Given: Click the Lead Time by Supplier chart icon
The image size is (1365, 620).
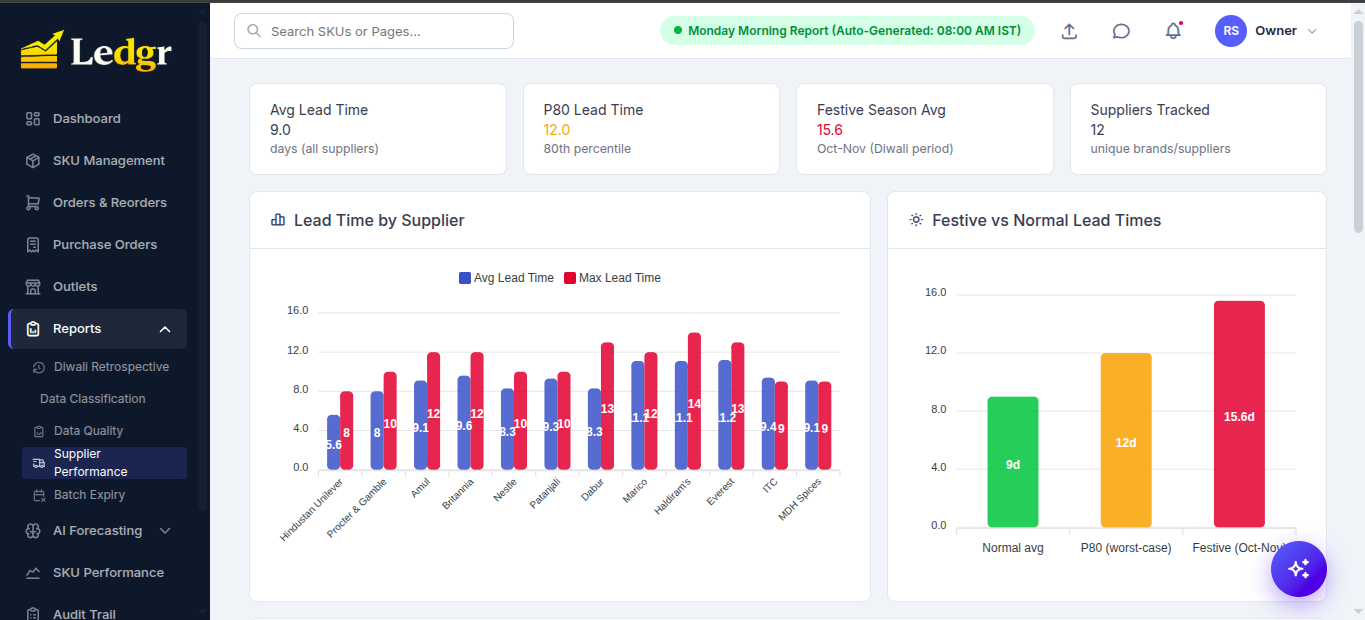Looking at the screenshot, I should coord(278,220).
